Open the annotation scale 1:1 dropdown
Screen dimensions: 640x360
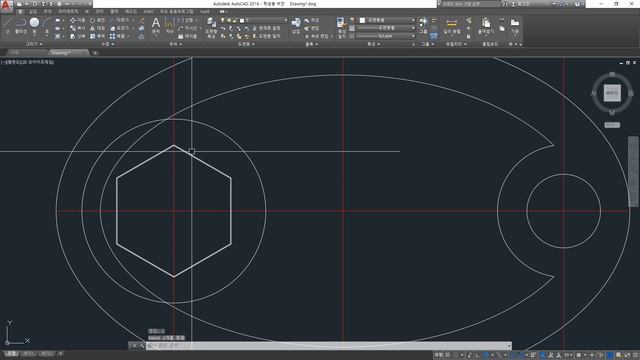tap(568, 355)
